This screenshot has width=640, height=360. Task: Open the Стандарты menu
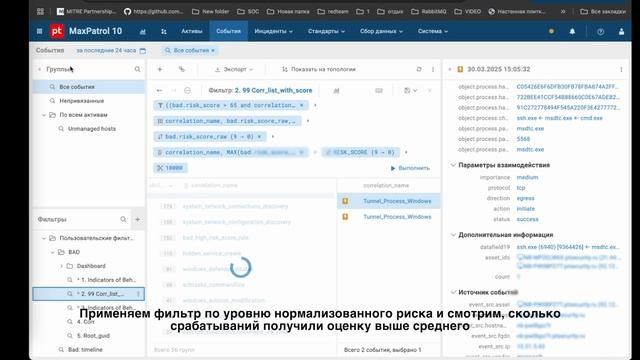tap(327, 31)
